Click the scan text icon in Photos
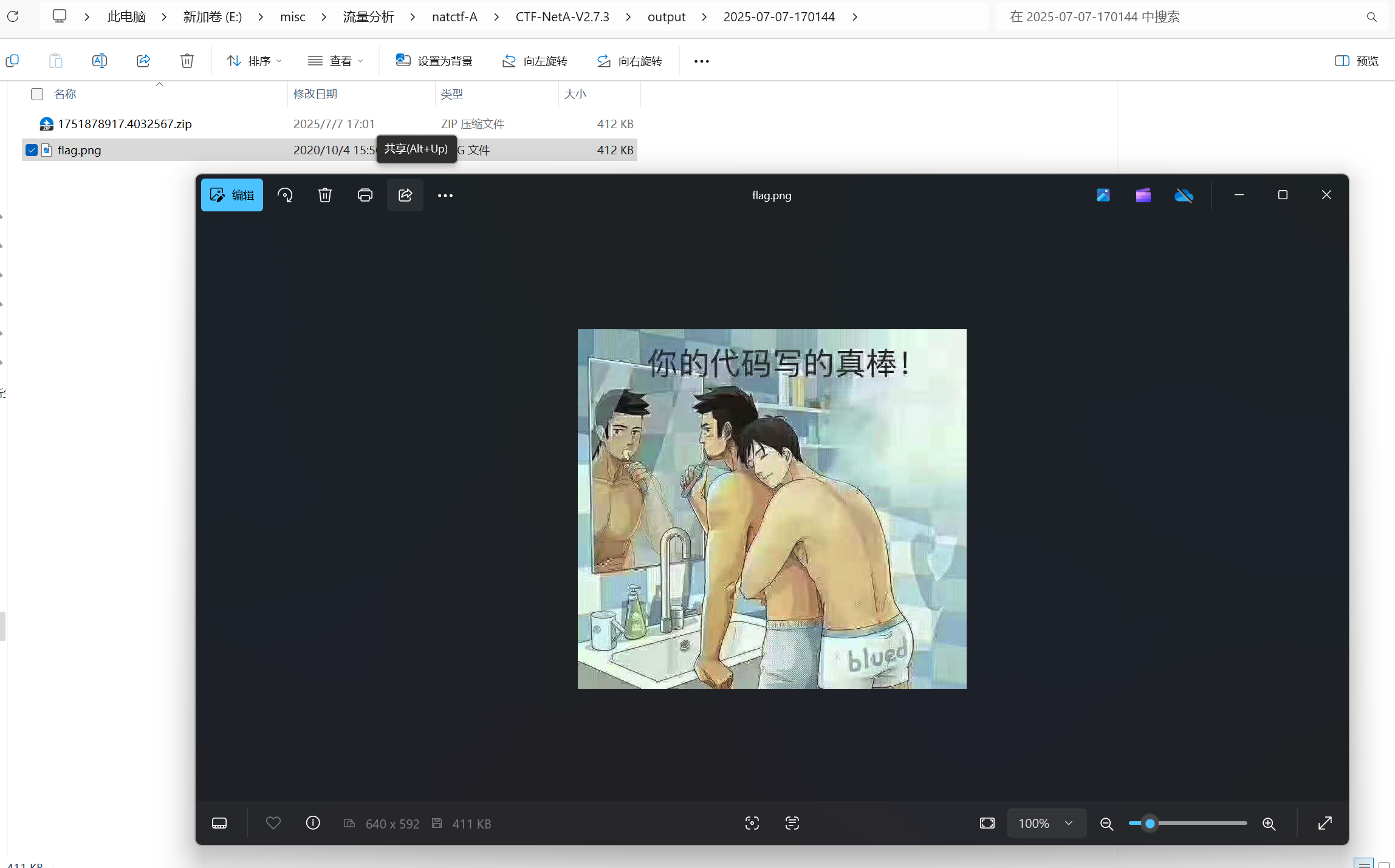Screen dimensions: 1395x868 pos(792,823)
